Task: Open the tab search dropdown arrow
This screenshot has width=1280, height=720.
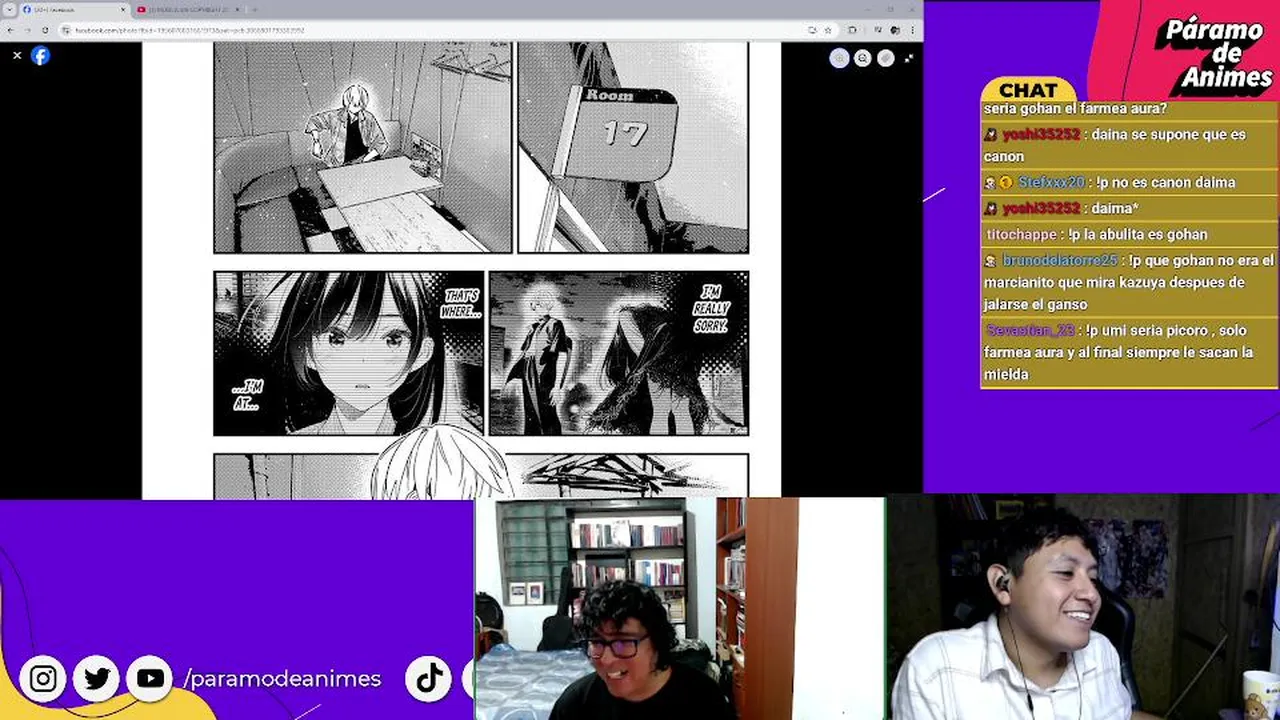Action: pyautogui.click(x=9, y=10)
